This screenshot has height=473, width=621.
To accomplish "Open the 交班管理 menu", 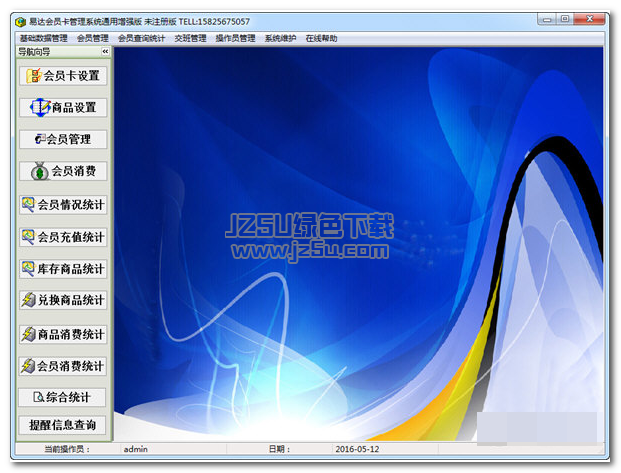I will [190, 38].
